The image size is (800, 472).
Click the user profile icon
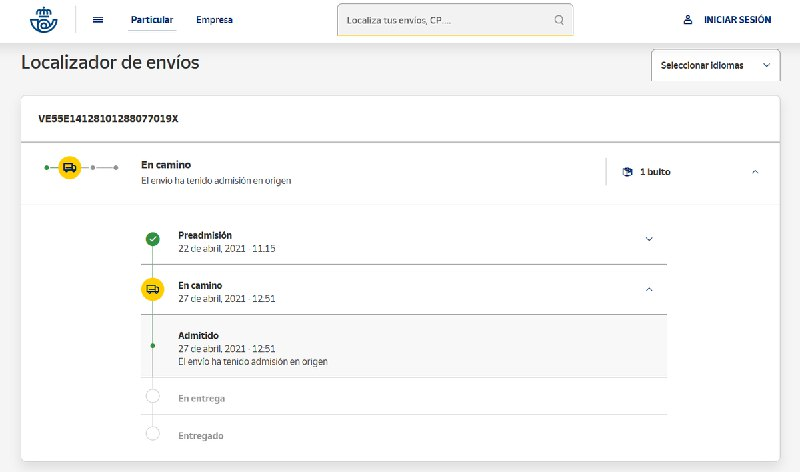[x=688, y=20]
